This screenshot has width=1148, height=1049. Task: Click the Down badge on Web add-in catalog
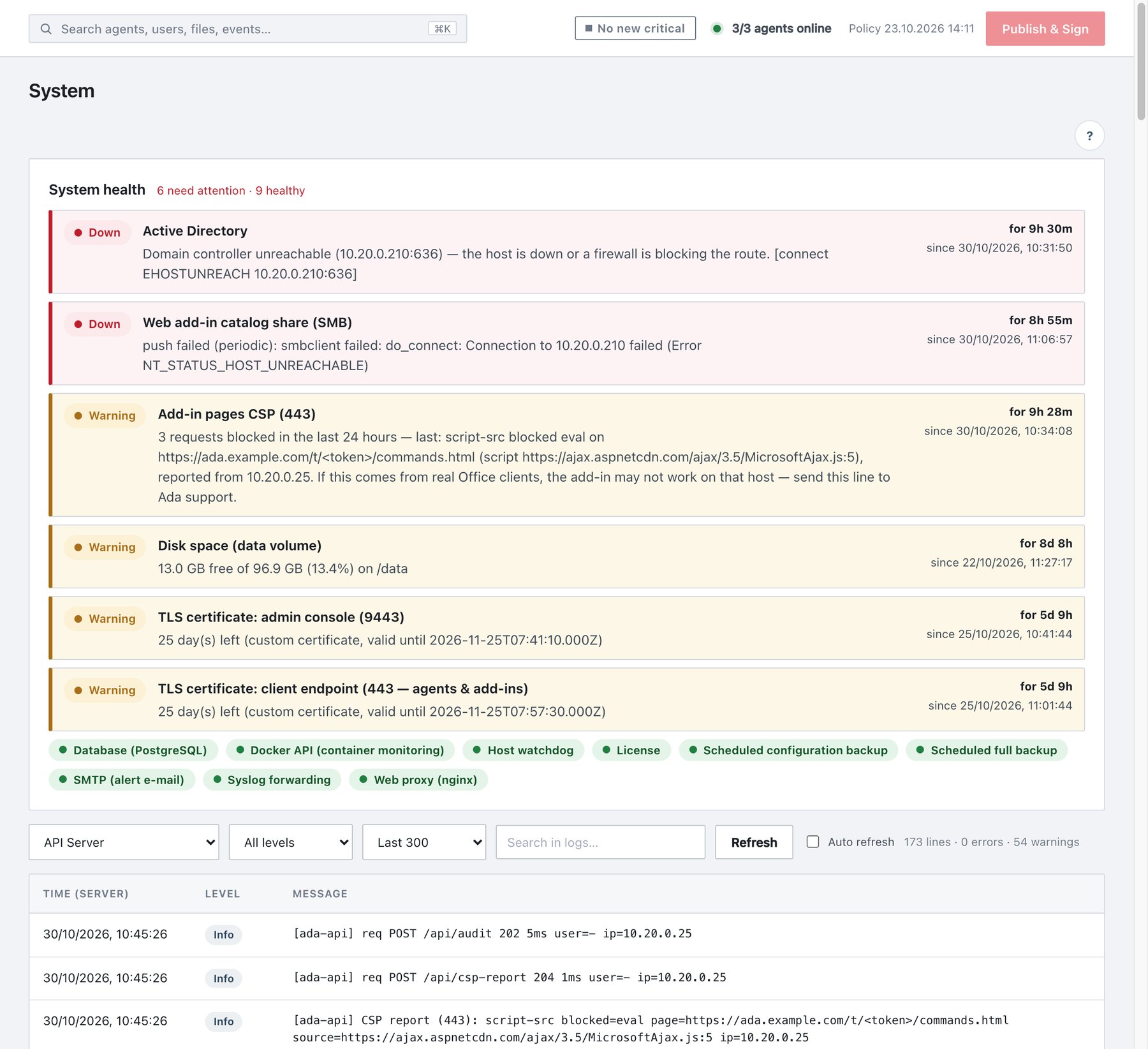[98, 324]
